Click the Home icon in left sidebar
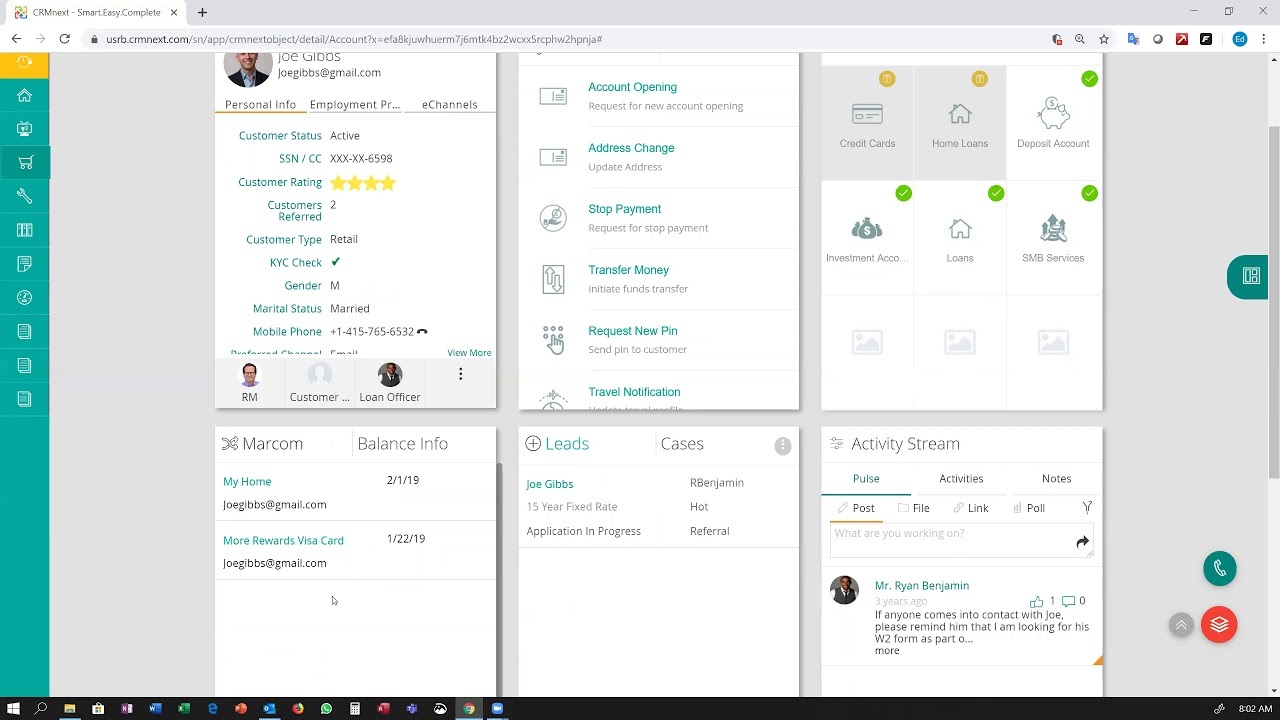Image resolution: width=1280 pixels, height=720 pixels. (x=25, y=95)
